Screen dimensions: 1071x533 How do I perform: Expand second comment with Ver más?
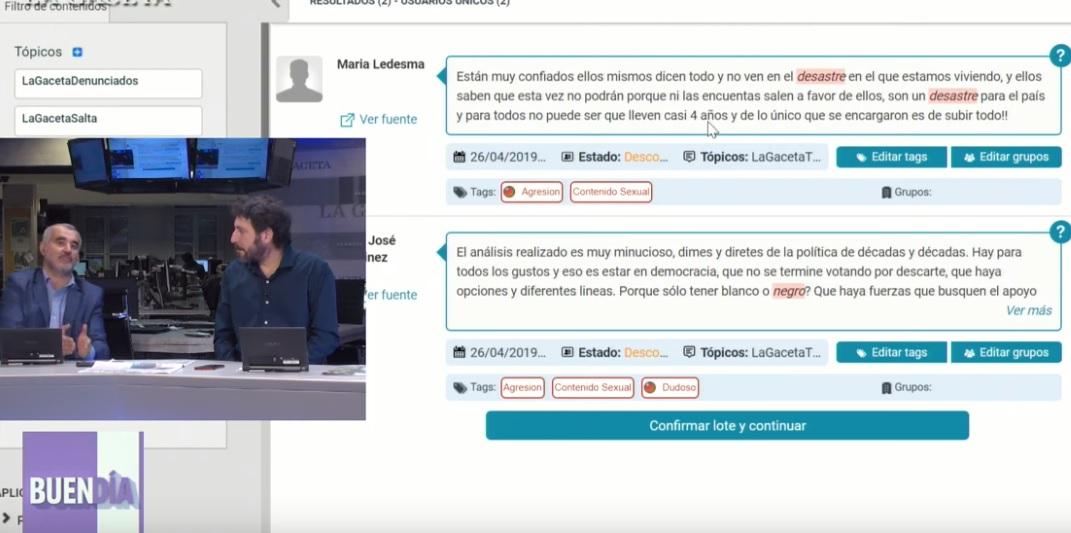(x=1028, y=311)
